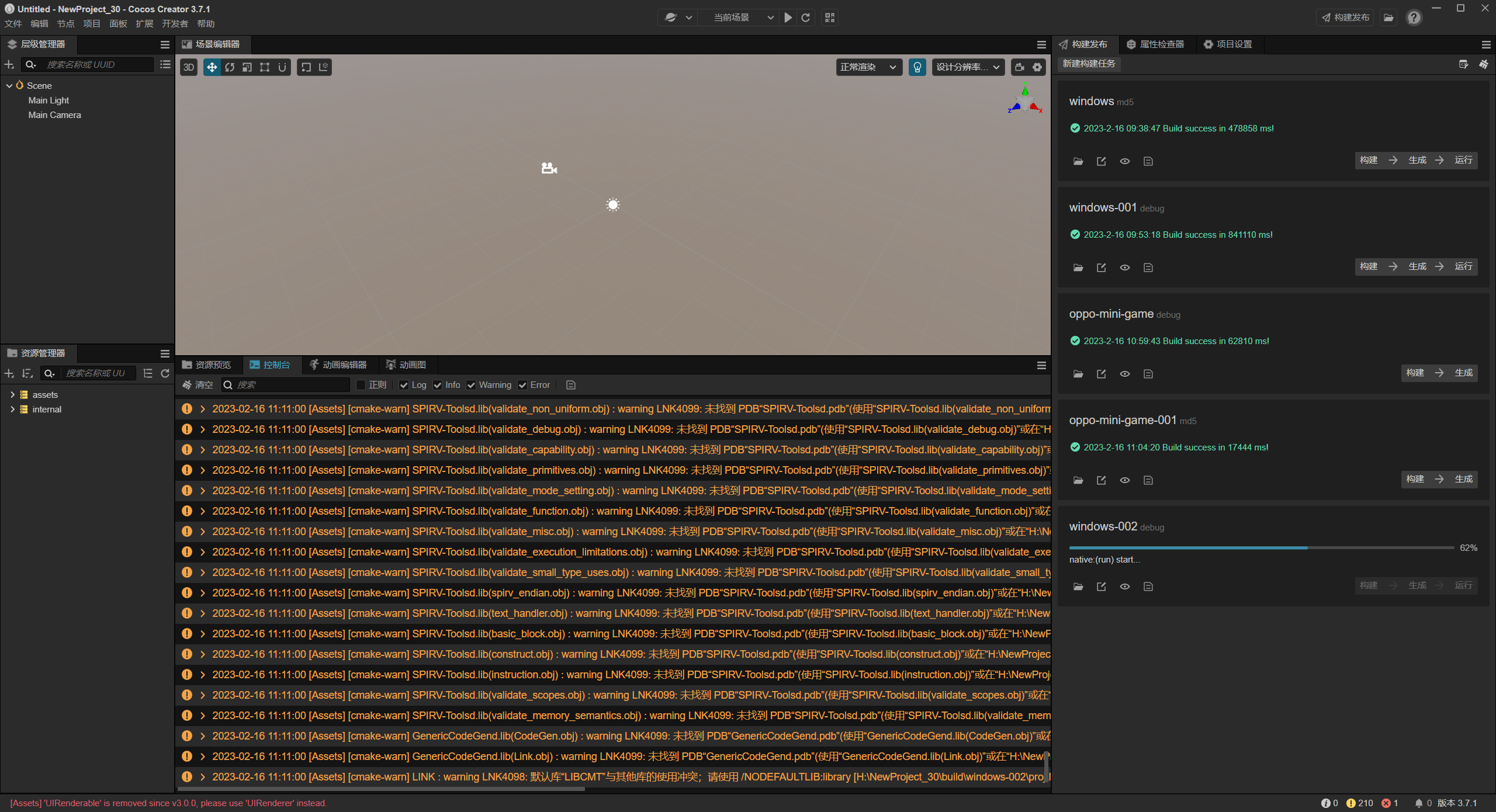The width and height of the screenshot is (1496, 812).
Task: Open scene editor gear settings
Action: click(1037, 67)
